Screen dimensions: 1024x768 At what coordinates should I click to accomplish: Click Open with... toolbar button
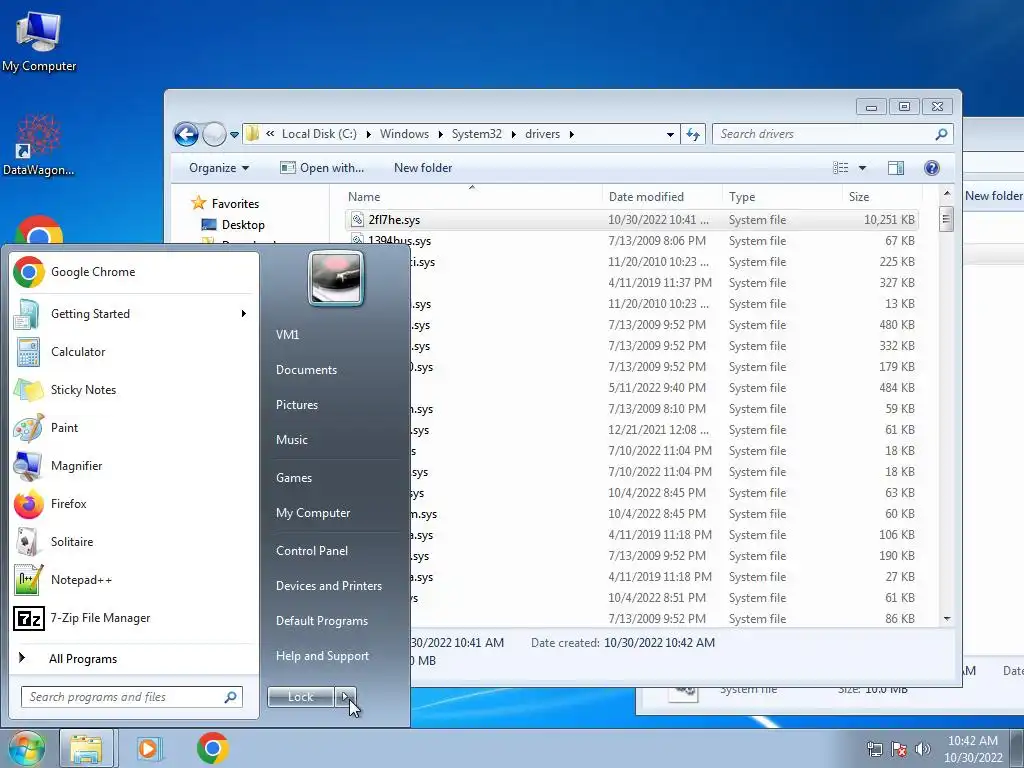click(x=322, y=168)
